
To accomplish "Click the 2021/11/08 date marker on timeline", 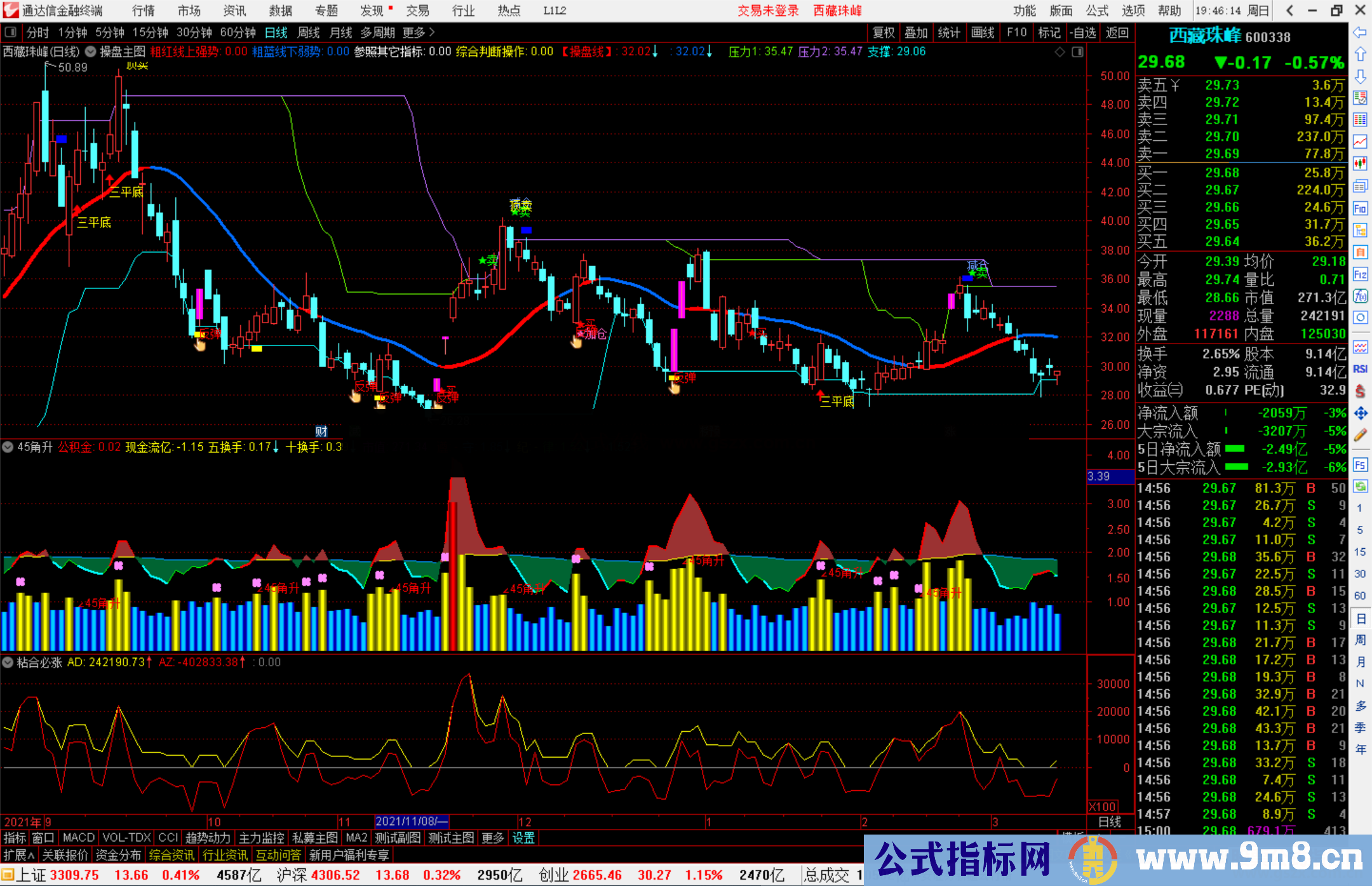I will tap(412, 821).
